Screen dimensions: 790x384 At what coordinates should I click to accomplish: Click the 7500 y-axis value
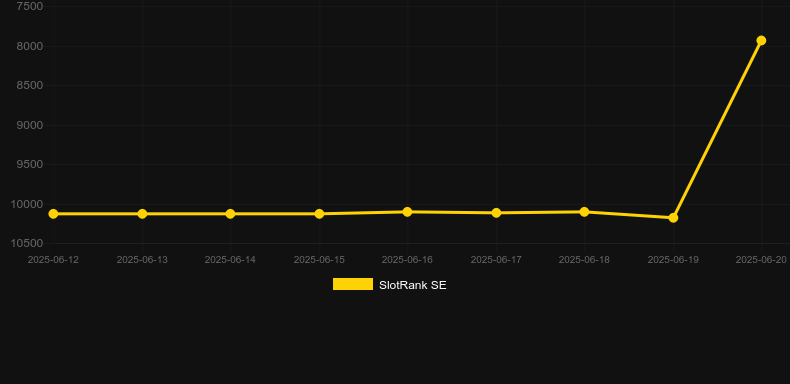(30, 6)
